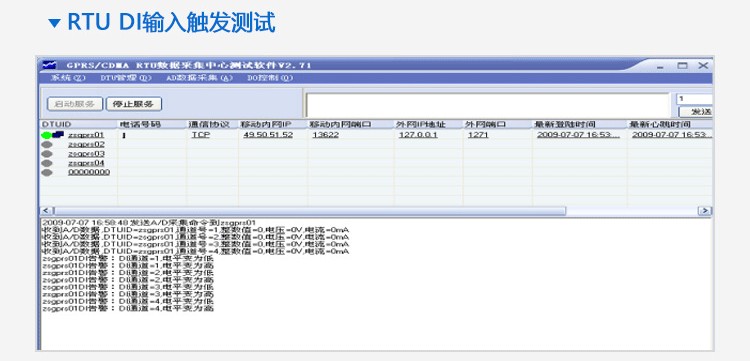
Task: Click the disabled 启动服务 button
Action: click(75, 104)
